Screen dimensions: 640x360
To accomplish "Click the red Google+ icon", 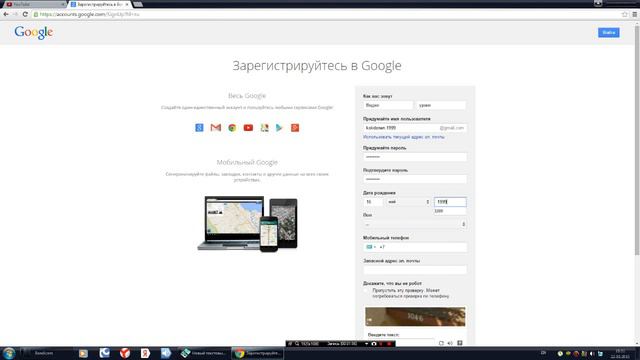I will click(295, 128).
